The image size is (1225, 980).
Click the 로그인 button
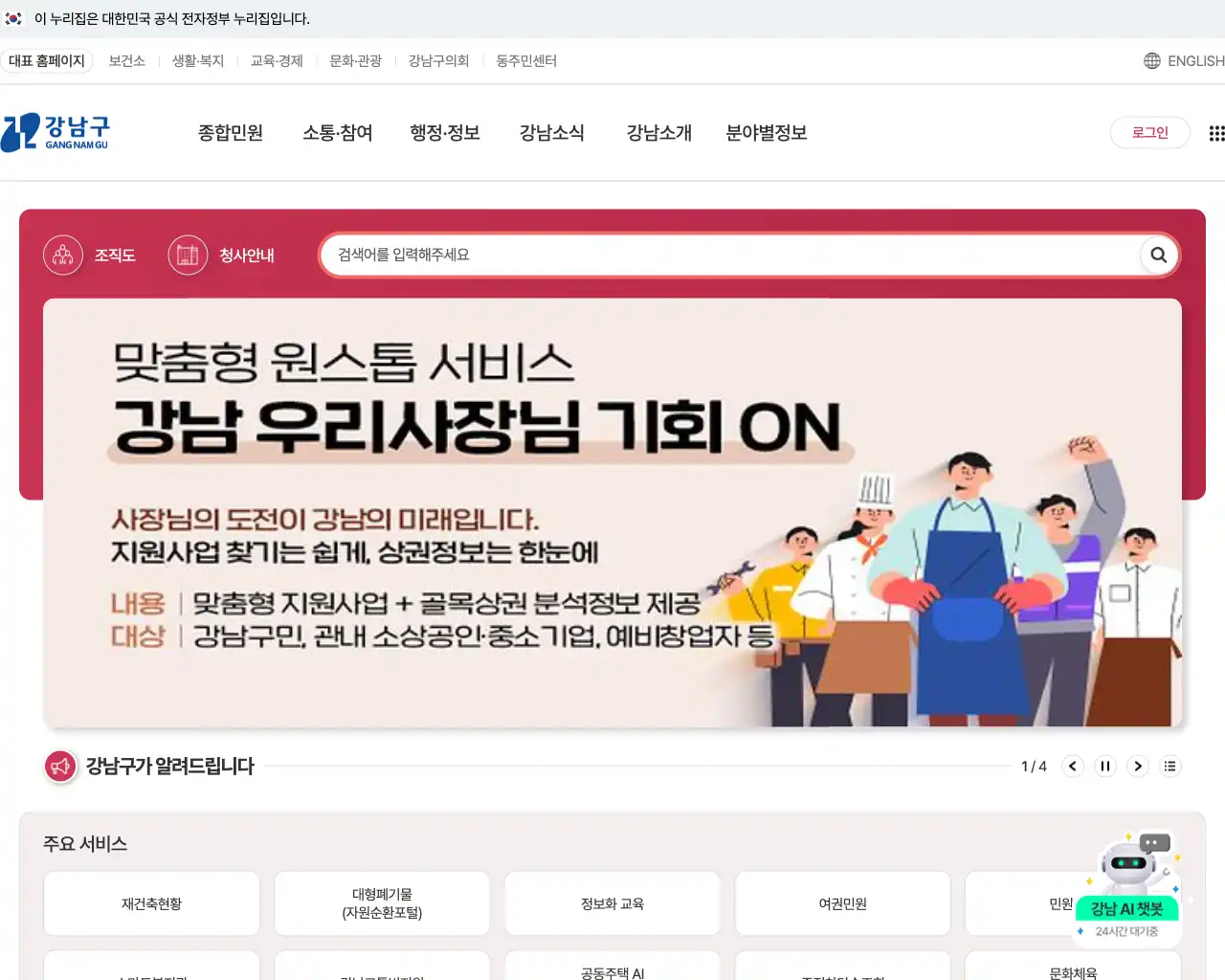coord(1150,133)
